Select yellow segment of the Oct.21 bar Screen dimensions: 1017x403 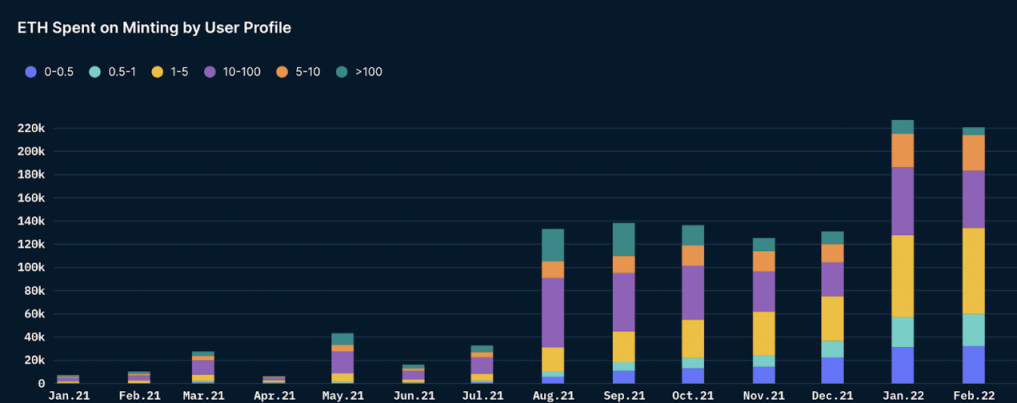point(693,338)
